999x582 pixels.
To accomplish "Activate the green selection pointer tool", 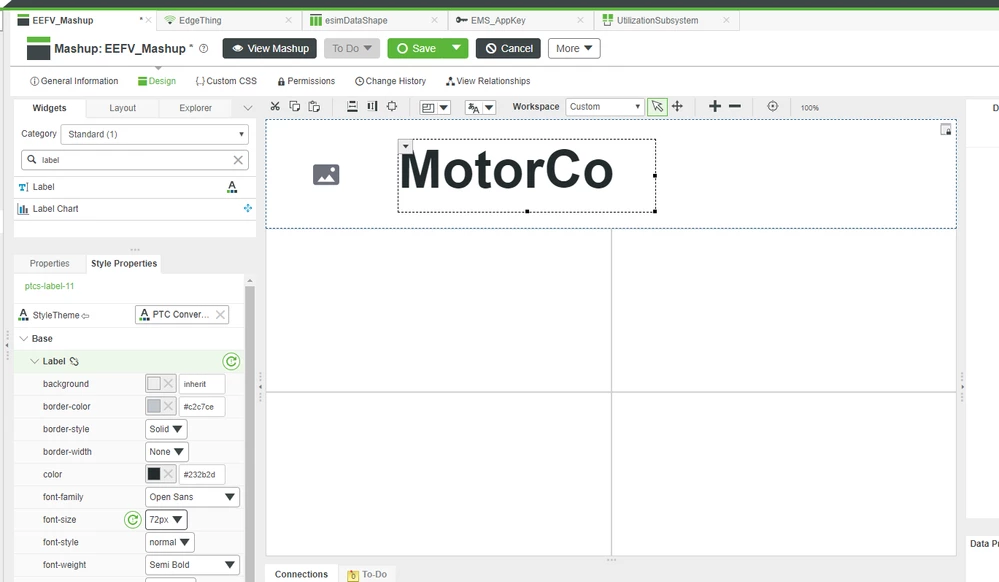I will (657, 106).
